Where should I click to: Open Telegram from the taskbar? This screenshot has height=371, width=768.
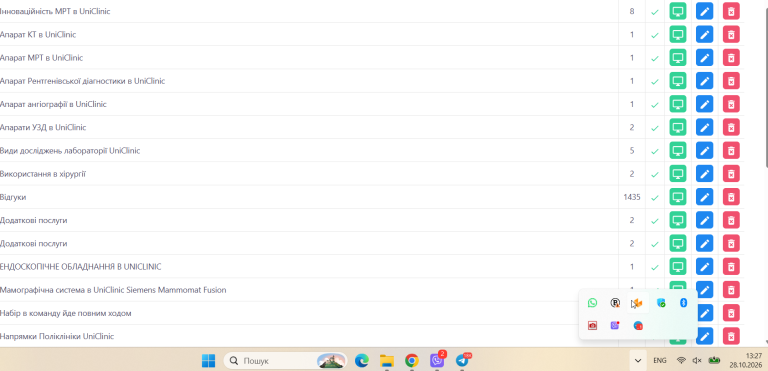point(462,361)
